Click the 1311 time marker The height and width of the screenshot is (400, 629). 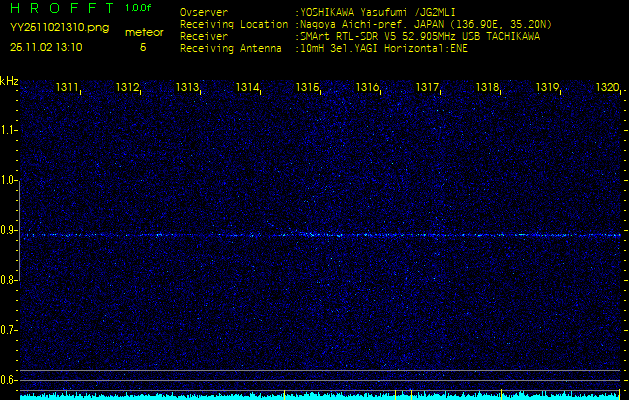pos(68,88)
